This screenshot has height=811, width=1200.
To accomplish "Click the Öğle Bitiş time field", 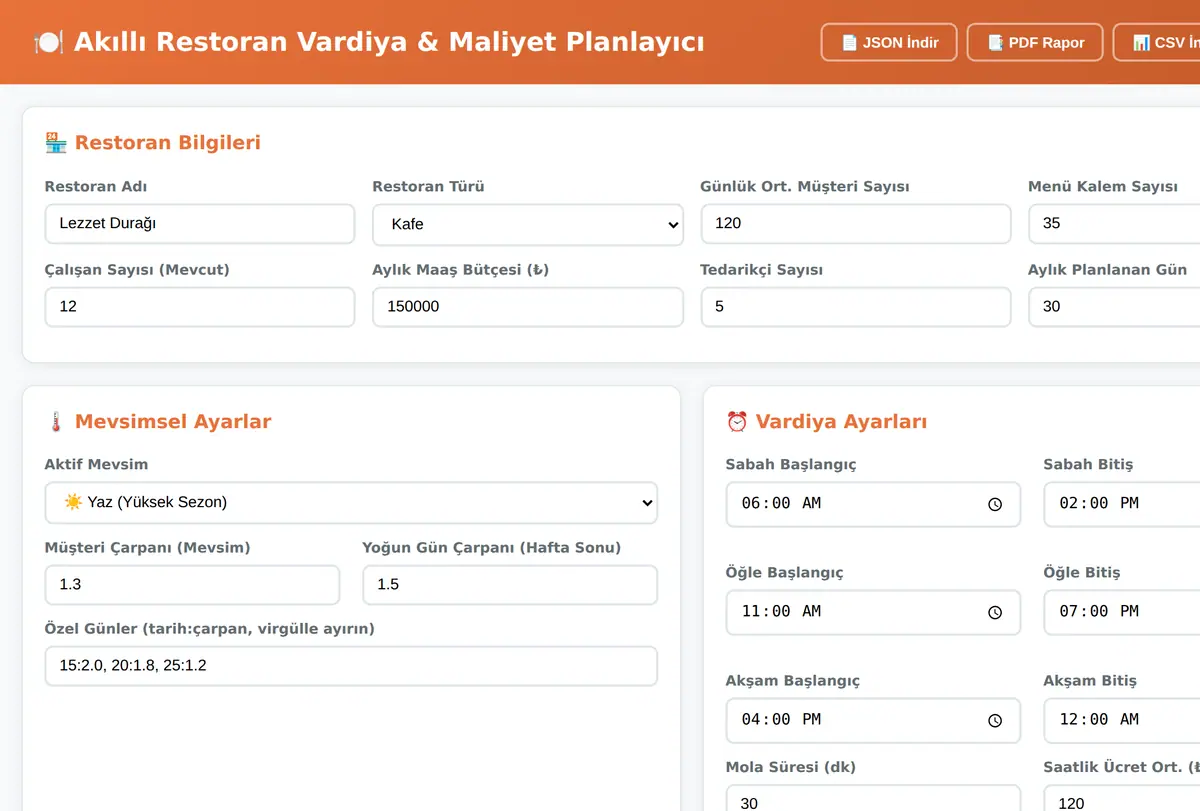I will click(x=1122, y=612).
